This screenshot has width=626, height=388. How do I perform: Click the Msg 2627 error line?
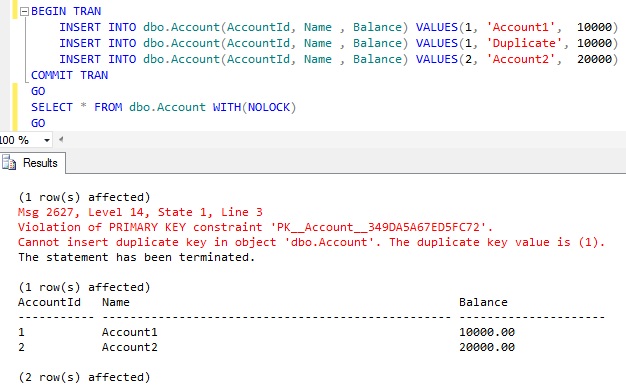pyautogui.click(x=140, y=212)
